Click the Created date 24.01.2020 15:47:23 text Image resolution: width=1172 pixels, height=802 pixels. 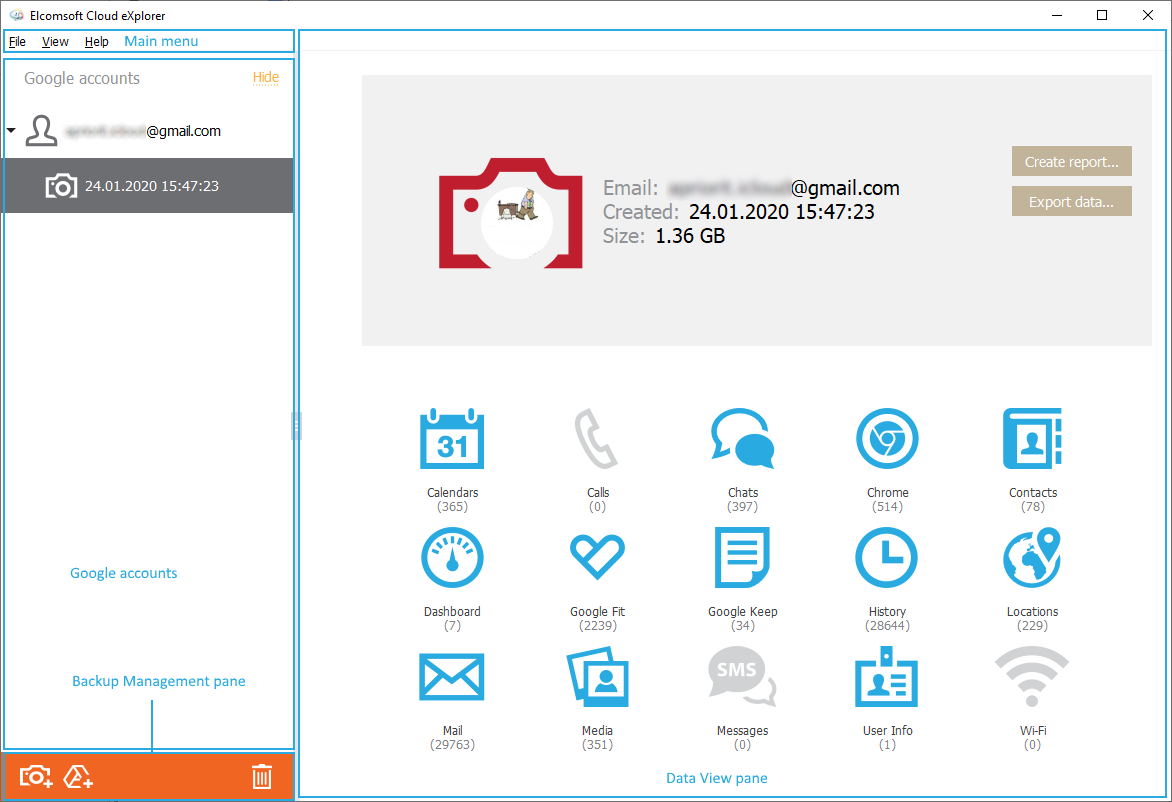pos(781,212)
